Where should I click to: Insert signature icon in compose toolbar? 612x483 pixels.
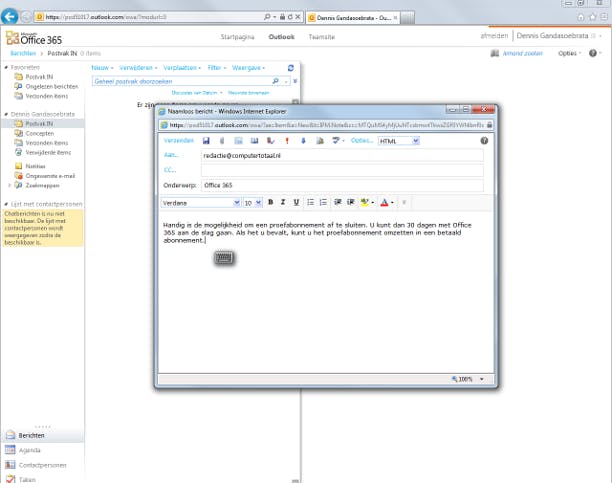coord(320,141)
